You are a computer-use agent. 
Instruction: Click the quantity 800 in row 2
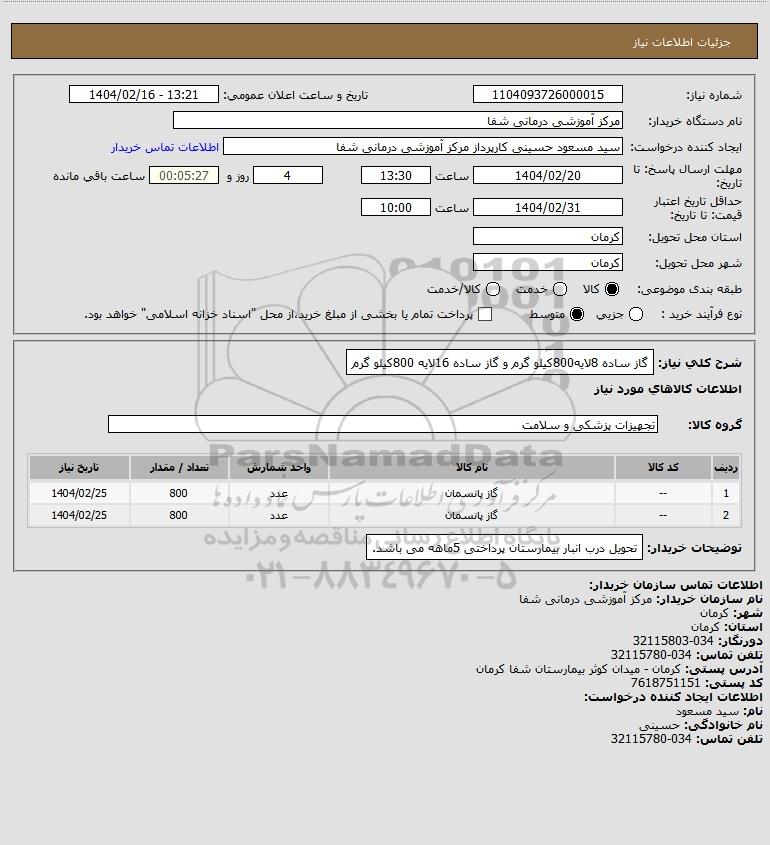point(178,515)
